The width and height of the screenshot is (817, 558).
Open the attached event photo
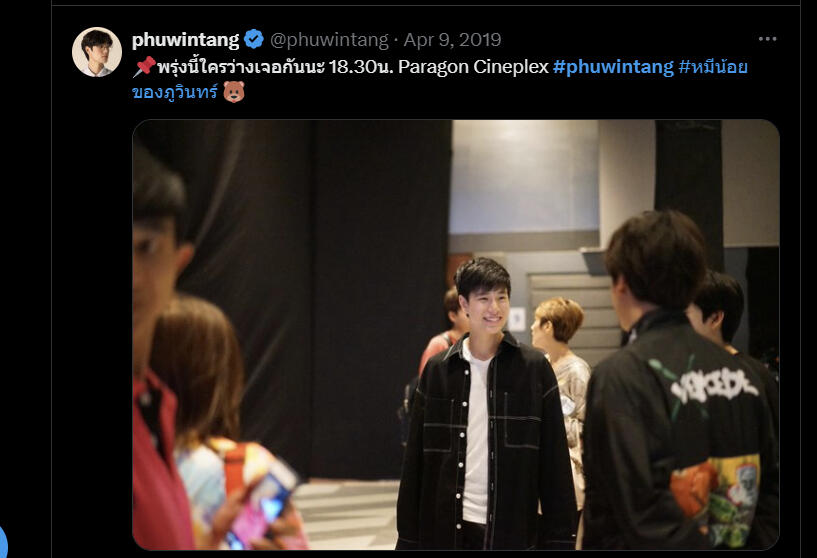pyautogui.click(x=456, y=334)
